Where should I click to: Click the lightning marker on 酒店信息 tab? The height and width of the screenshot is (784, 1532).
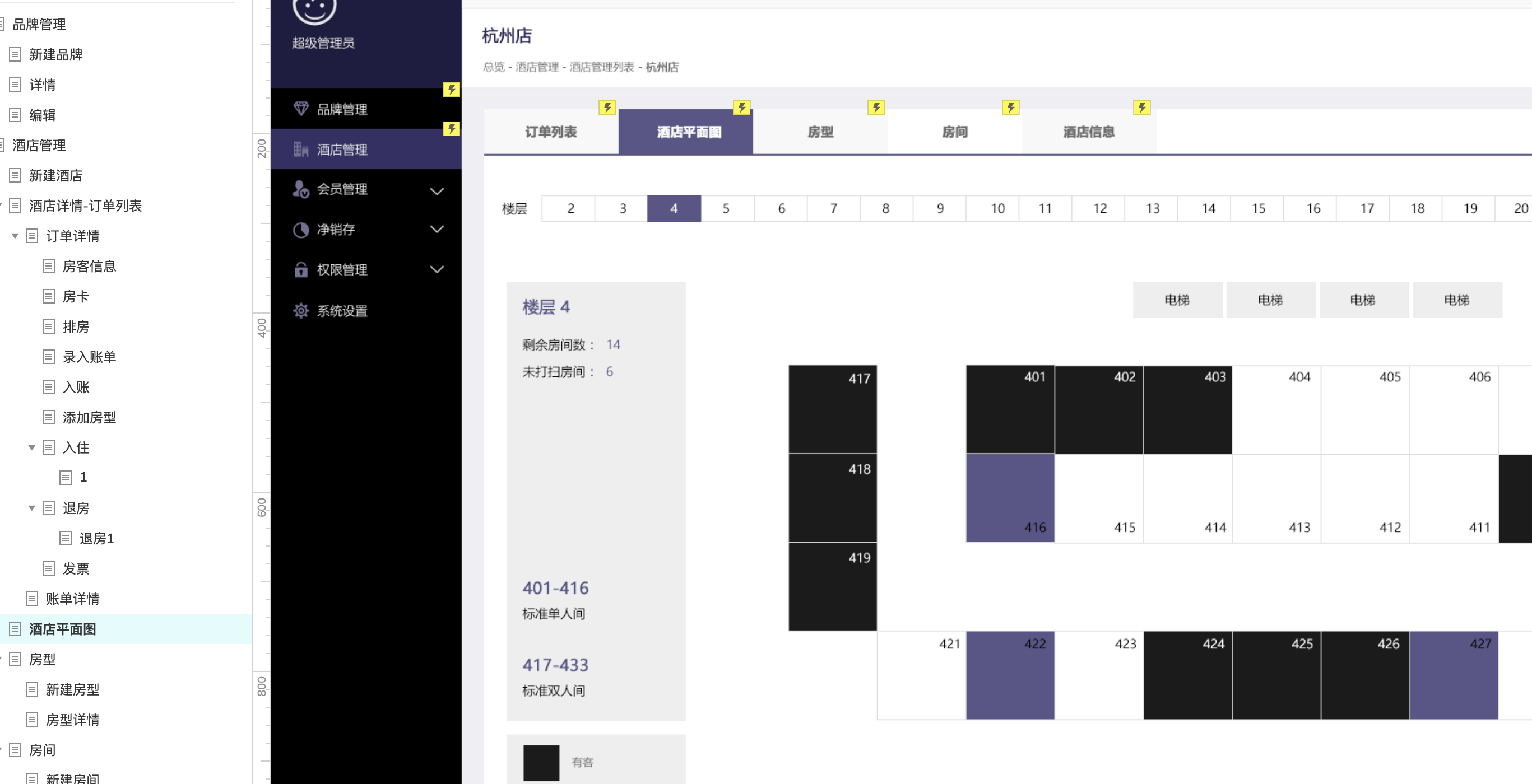pyautogui.click(x=1141, y=108)
